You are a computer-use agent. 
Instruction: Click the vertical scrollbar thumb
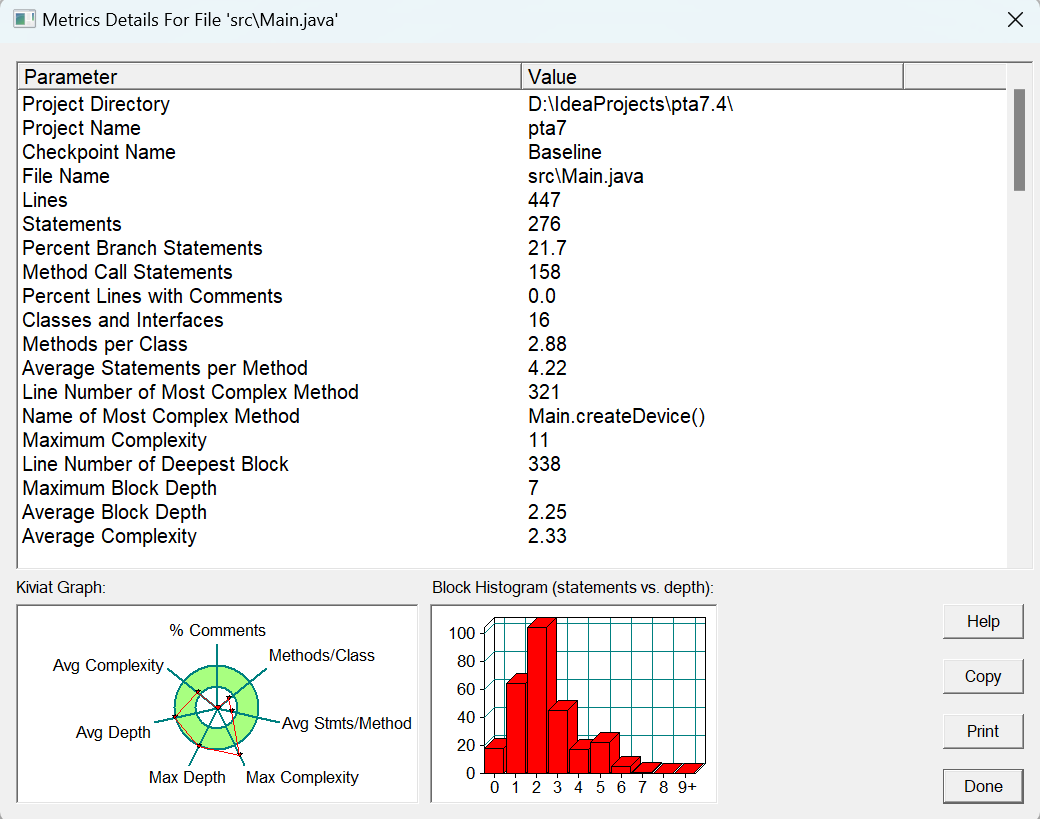[x=1019, y=140]
